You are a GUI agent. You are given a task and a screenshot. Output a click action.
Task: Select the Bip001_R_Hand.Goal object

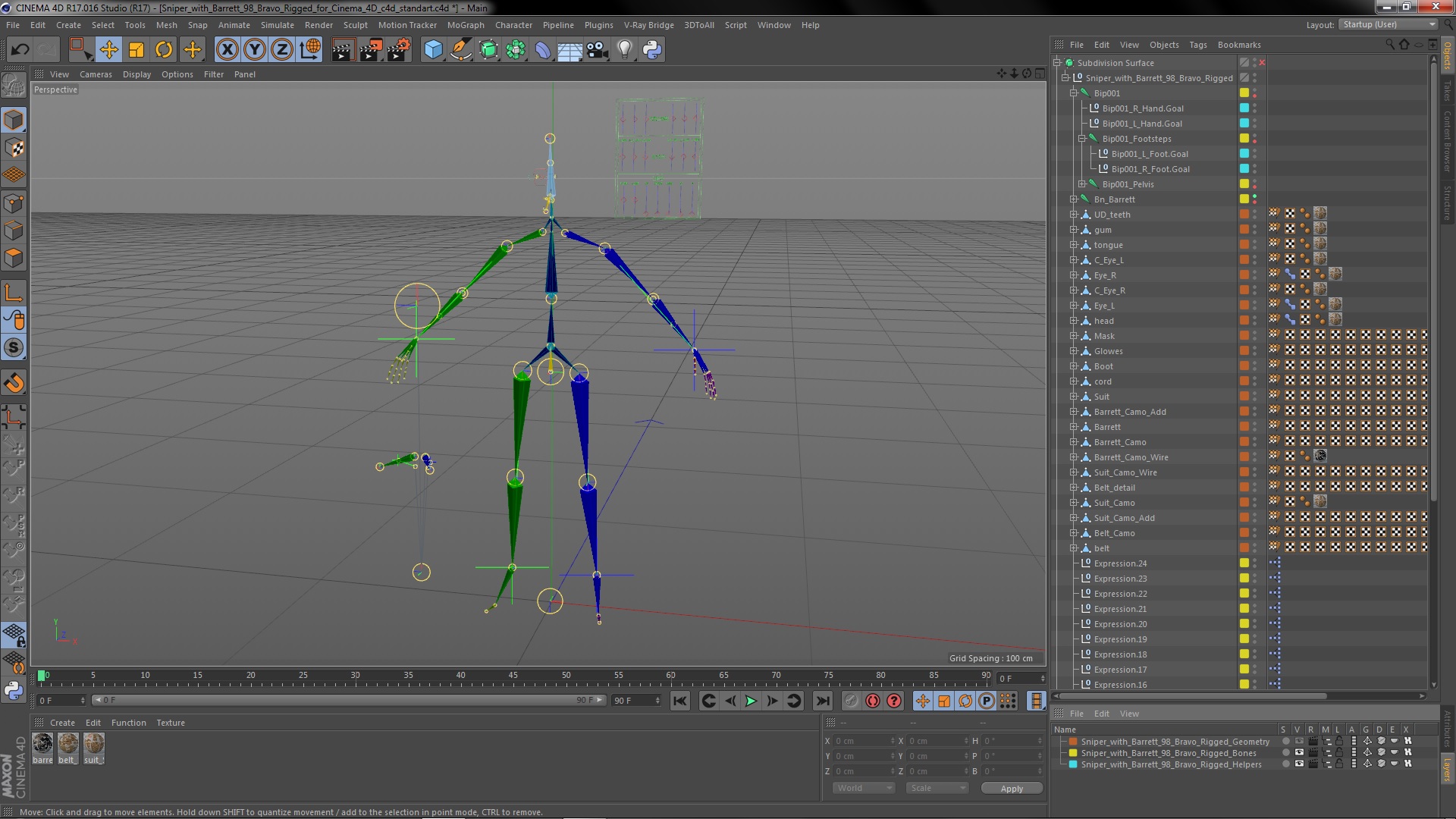(1142, 108)
